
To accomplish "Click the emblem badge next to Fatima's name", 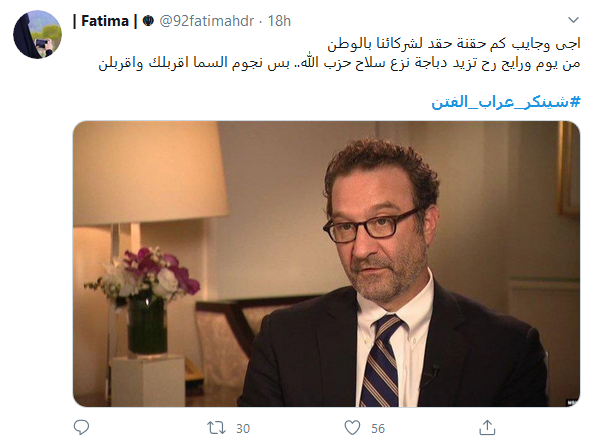I will pos(148,21).
